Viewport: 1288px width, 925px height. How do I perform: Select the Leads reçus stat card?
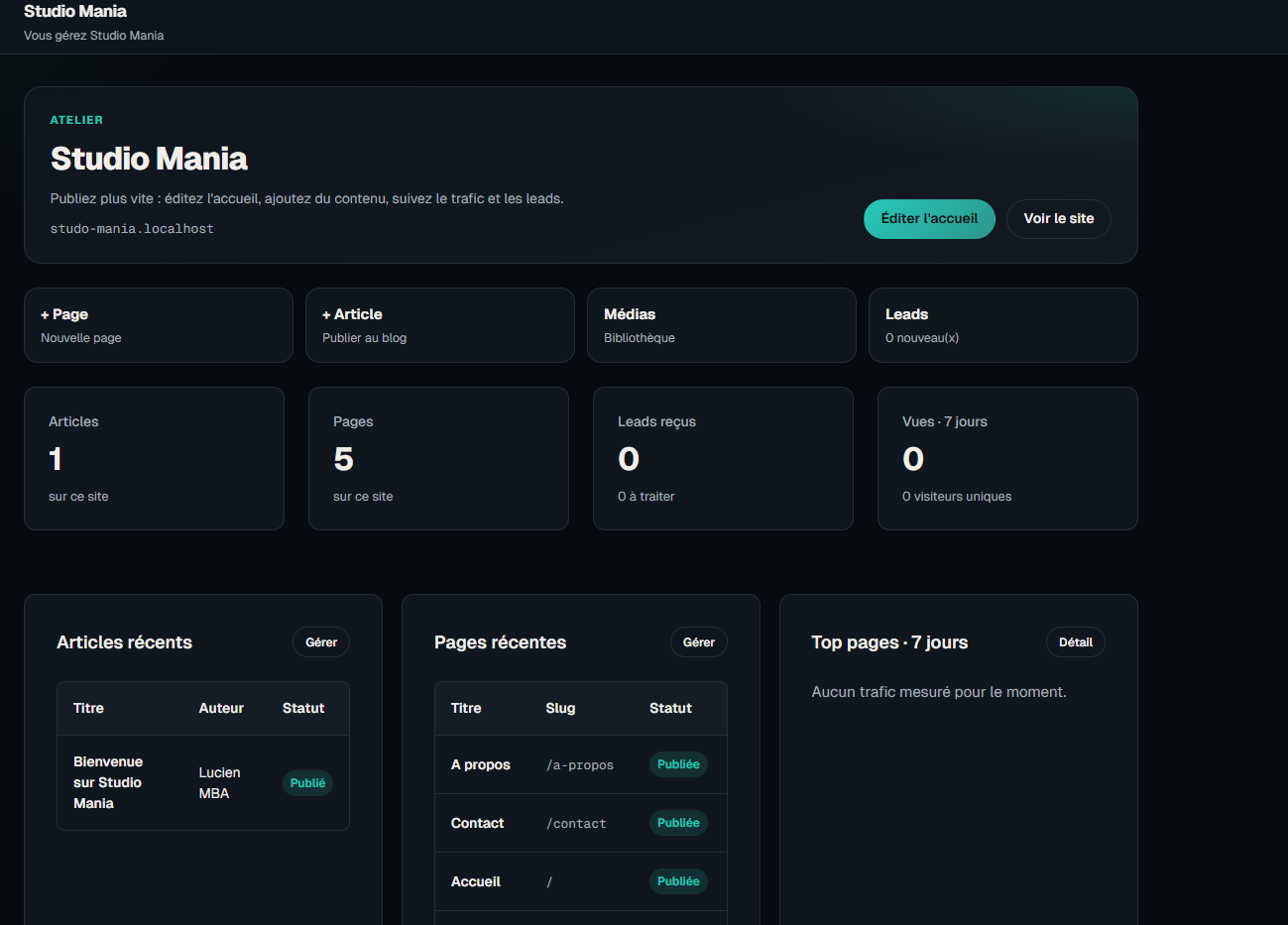[723, 458]
